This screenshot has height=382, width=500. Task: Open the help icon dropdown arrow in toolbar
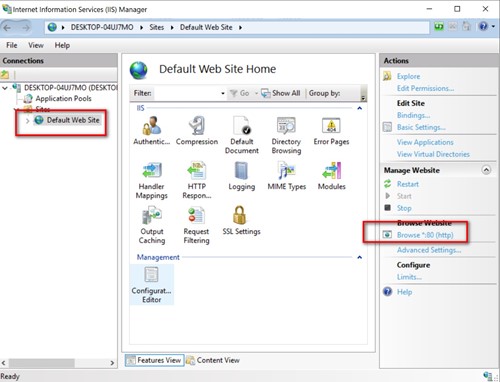click(x=493, y=27)
